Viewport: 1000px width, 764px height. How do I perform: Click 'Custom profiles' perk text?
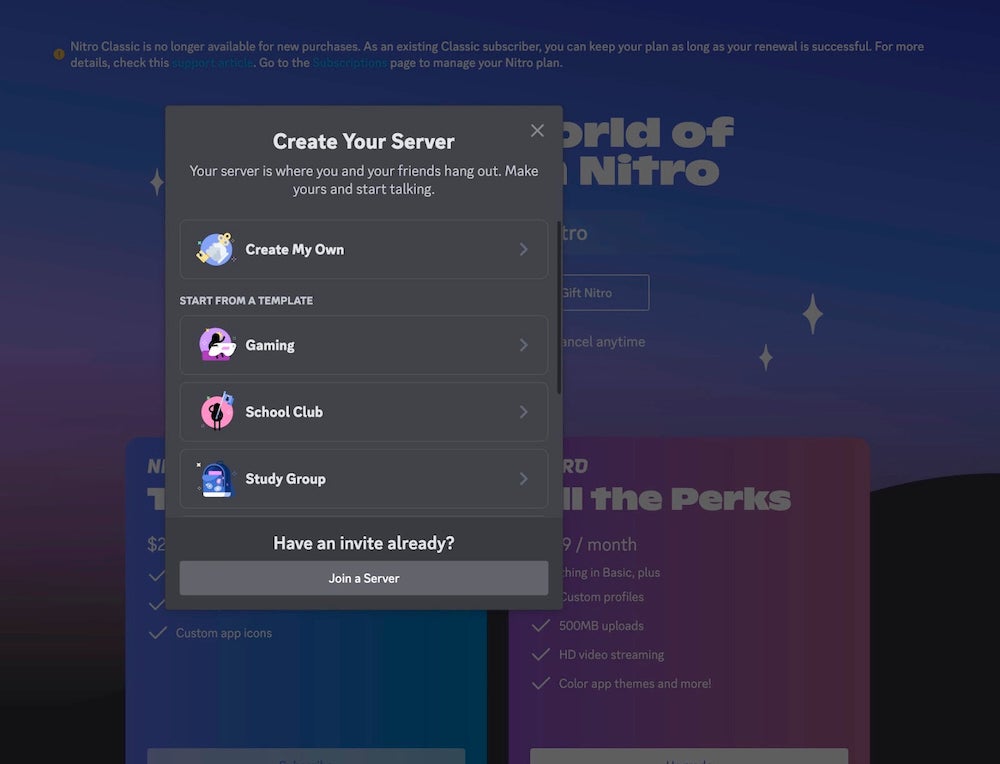603,597
